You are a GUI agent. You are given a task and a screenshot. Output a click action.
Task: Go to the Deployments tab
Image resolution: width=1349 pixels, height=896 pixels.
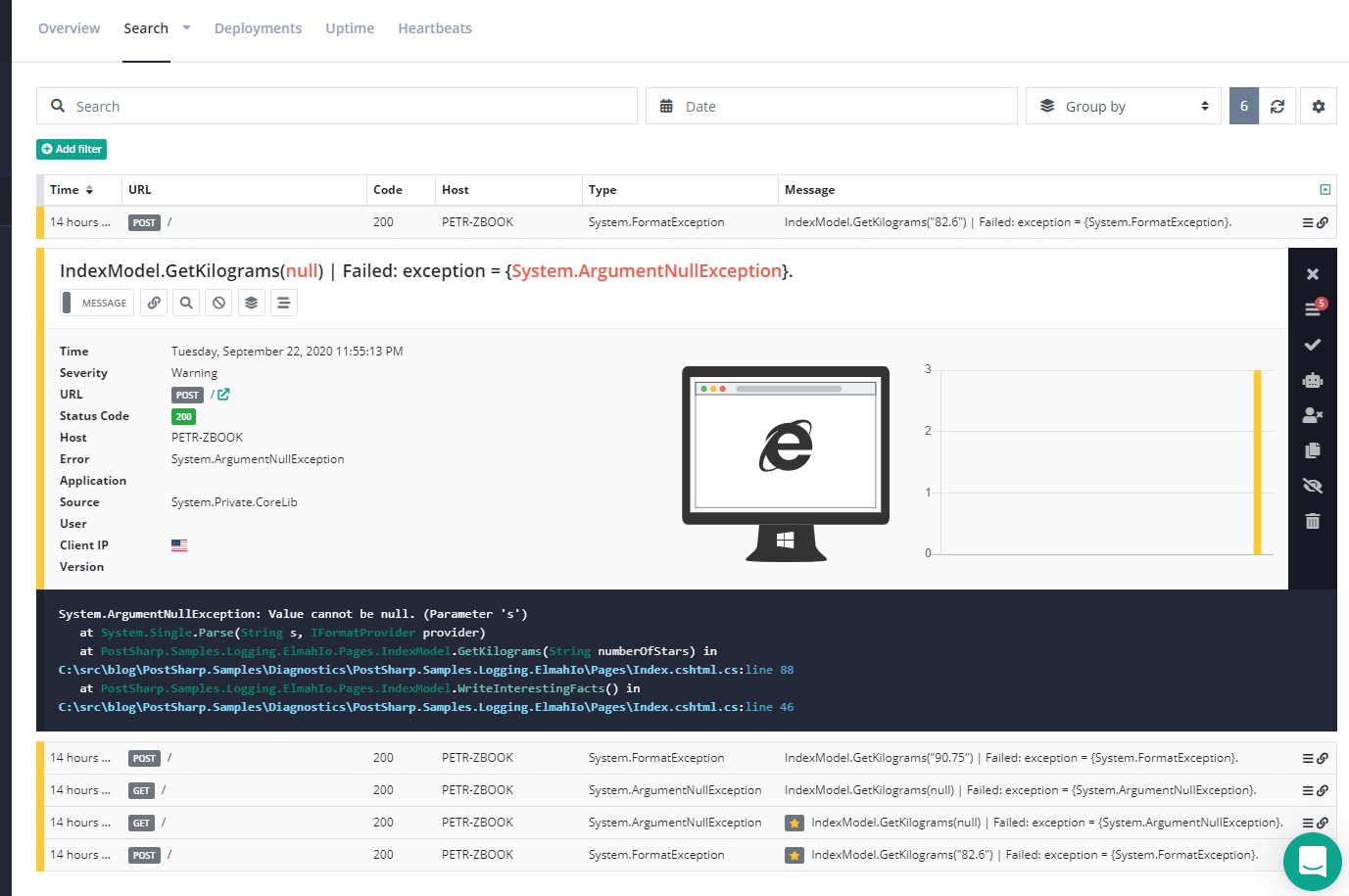pos(258,28)
